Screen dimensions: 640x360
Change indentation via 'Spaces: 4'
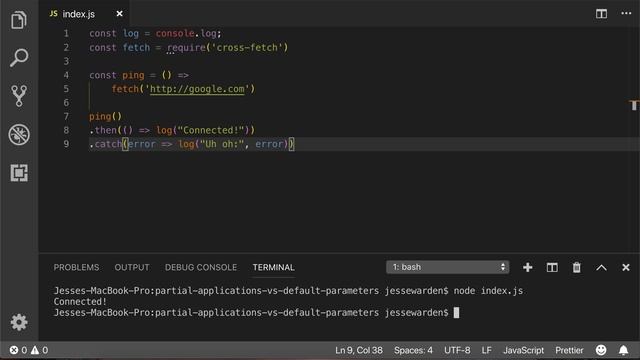[413, 350]
